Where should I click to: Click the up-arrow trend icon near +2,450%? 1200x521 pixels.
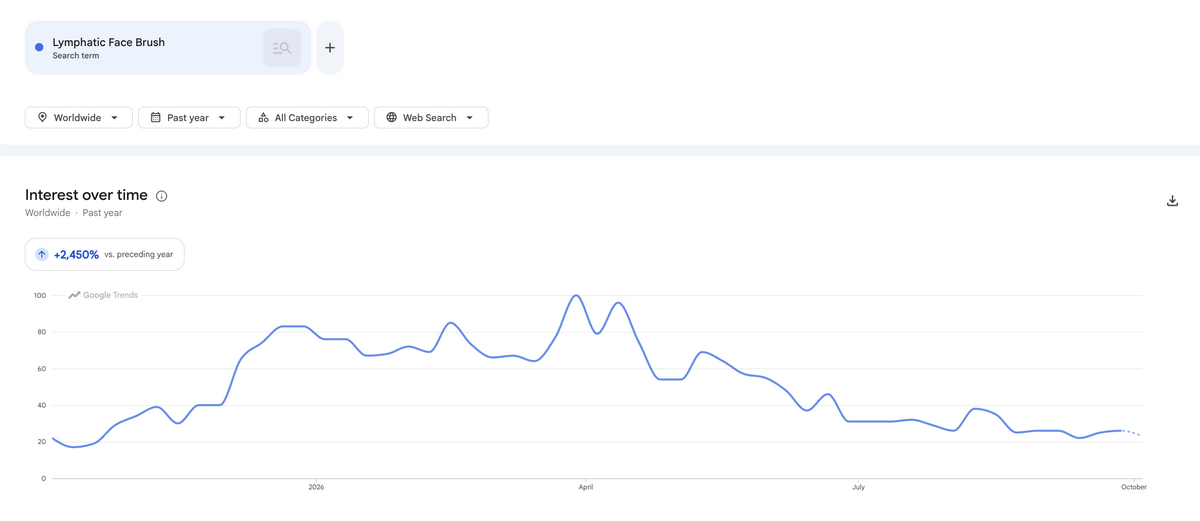click(x=42, y=255)
